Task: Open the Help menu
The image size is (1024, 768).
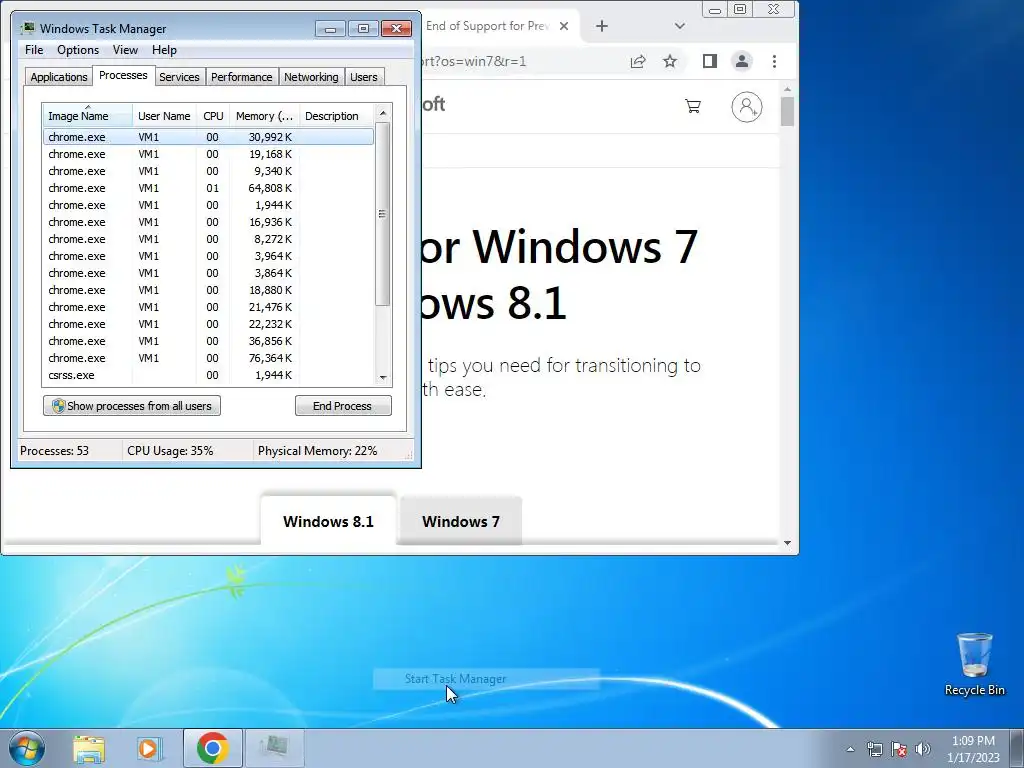Action: [x=164, y=50]
